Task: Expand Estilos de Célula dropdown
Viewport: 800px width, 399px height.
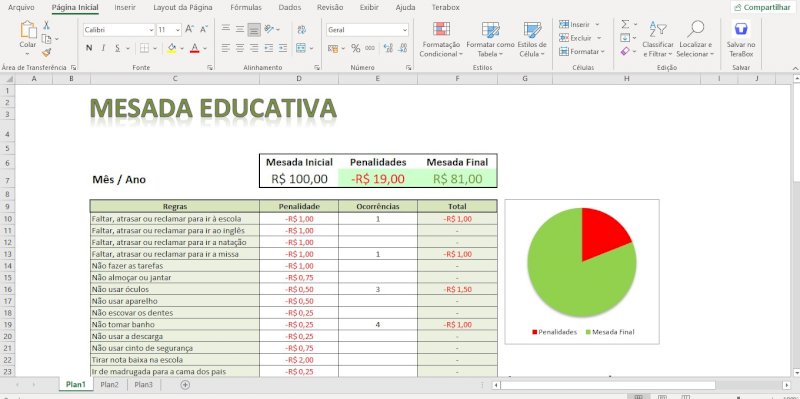Action: 532,39
